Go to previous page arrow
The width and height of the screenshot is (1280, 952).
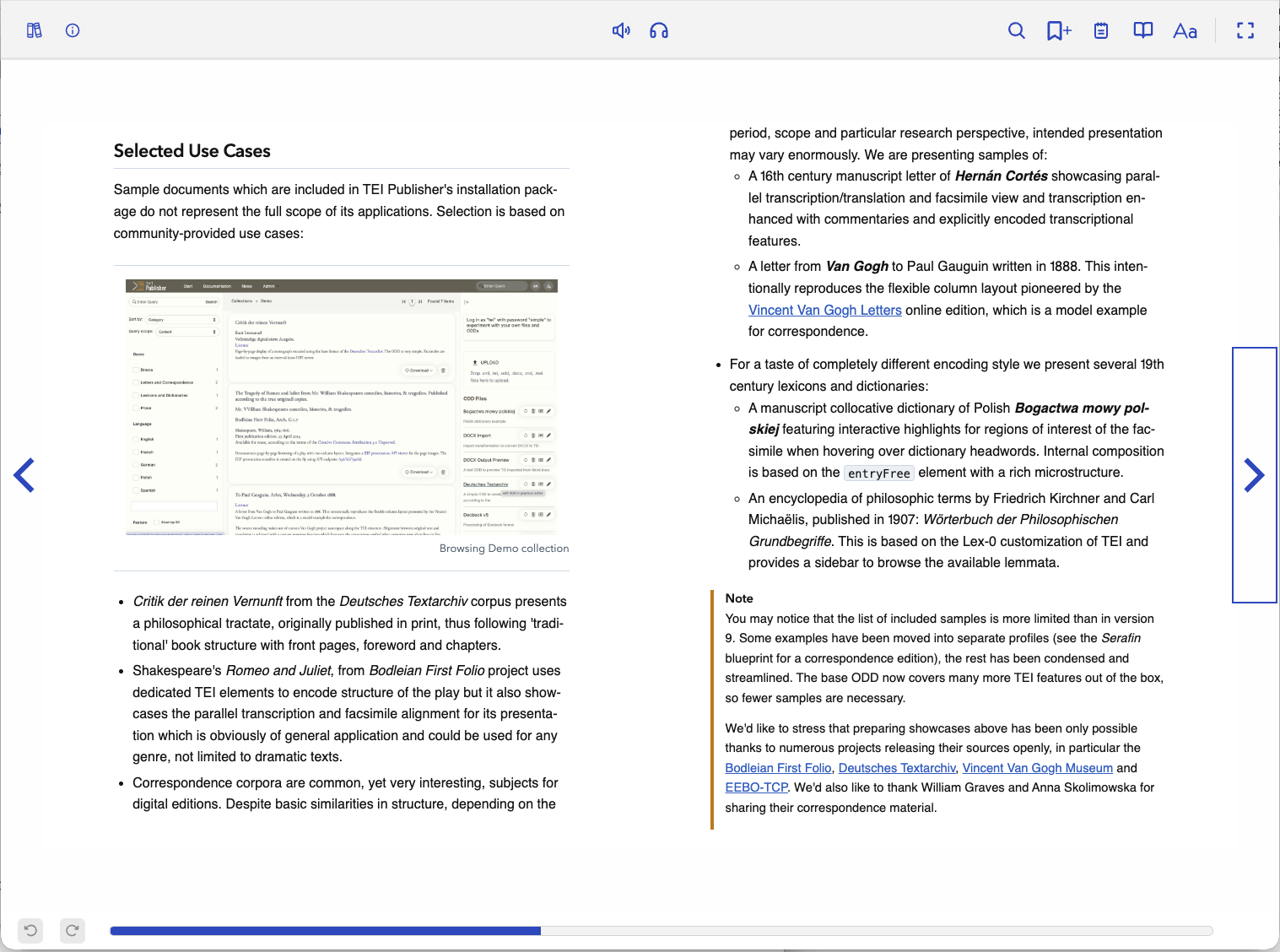click(24, 475)
